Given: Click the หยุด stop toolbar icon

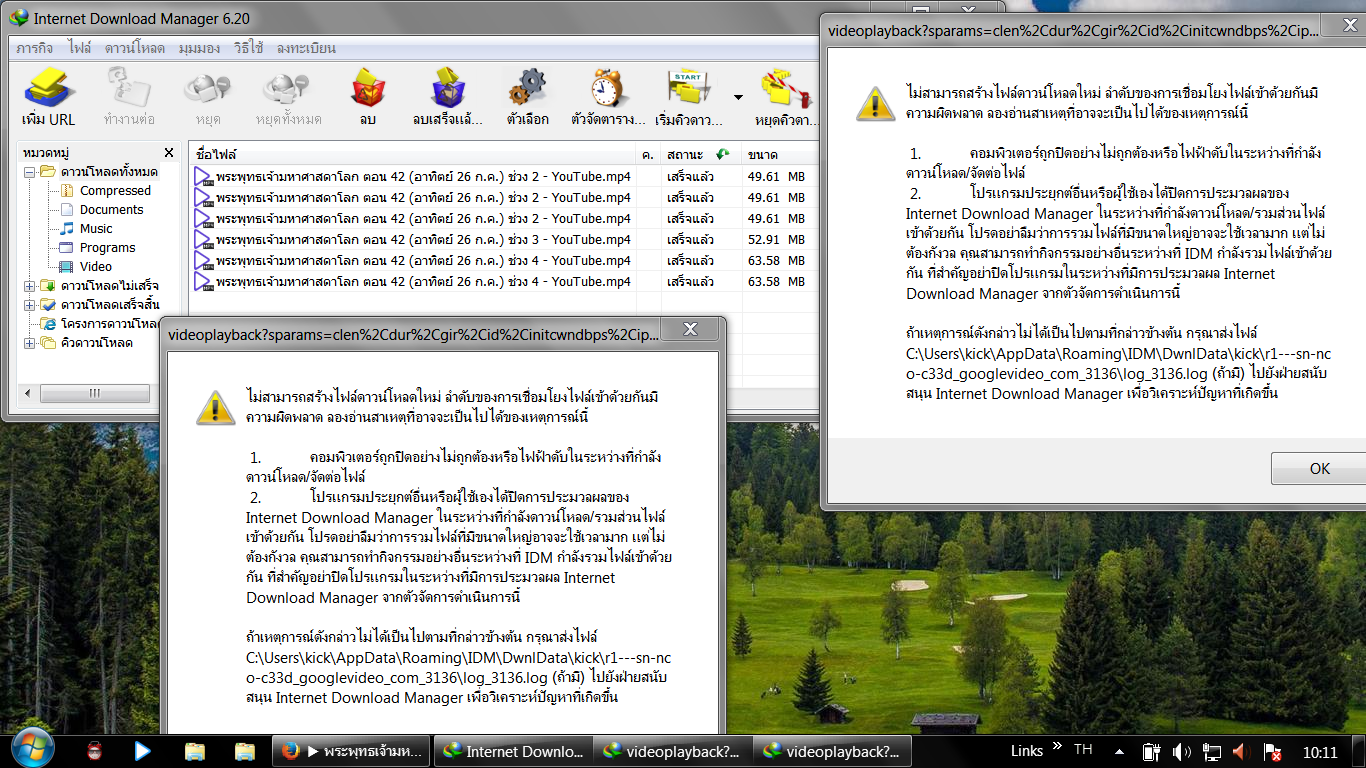Looking at the screenshot, I should (208, 97).
